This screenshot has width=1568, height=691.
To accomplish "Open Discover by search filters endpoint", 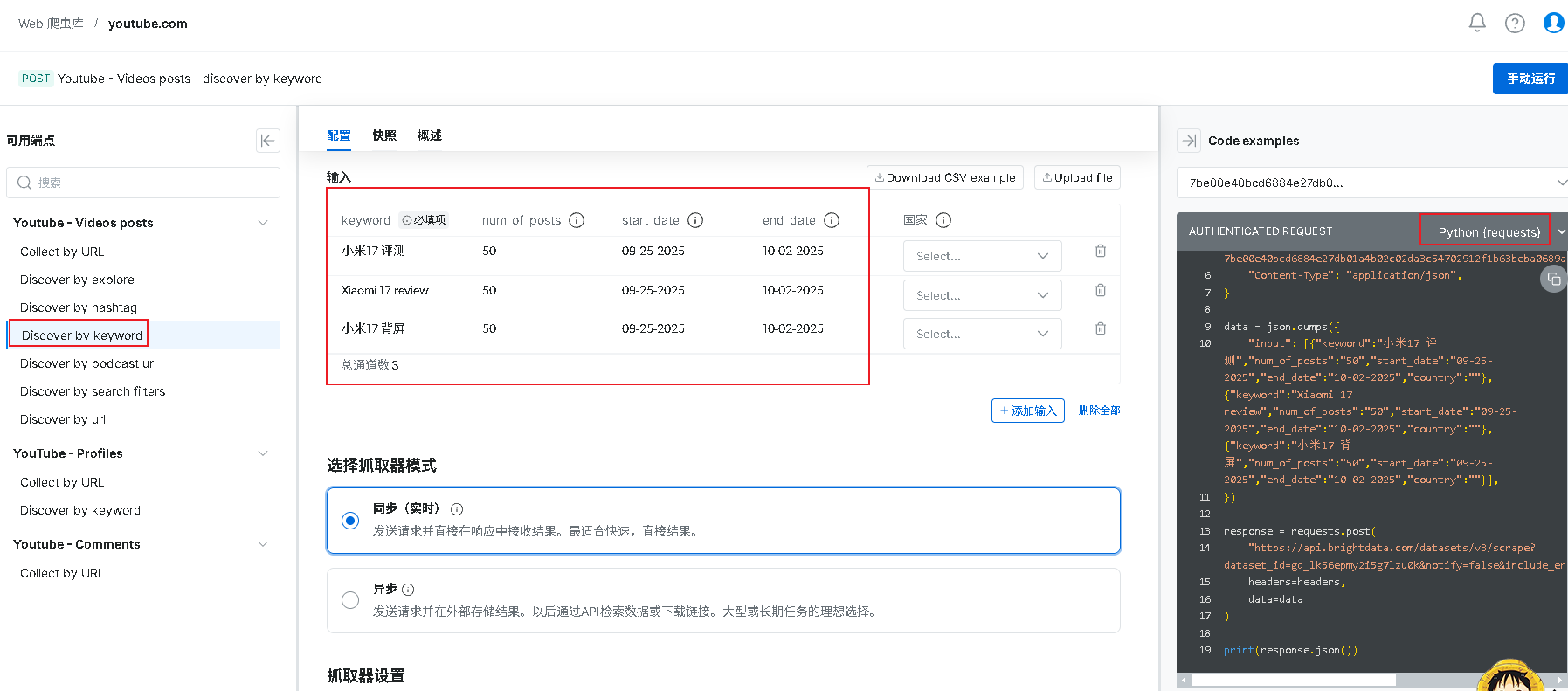I will click(x=93, y=391).
